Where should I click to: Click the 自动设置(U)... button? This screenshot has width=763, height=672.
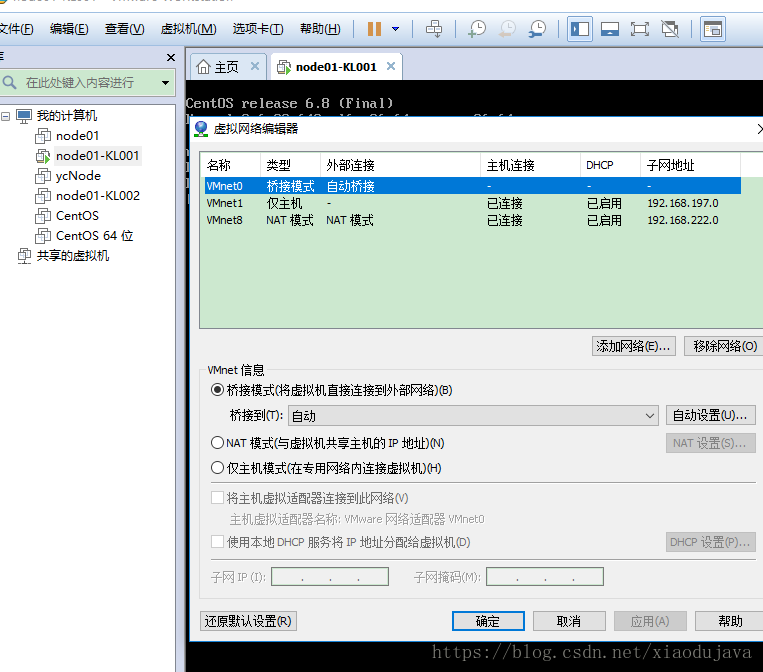point(710,415)
